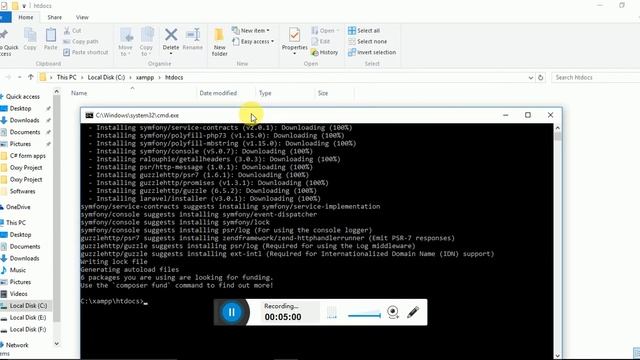Click the navigation pane scroll-up arrow
This screenshot has height=360, width=640.
click(x=57, y=92)
